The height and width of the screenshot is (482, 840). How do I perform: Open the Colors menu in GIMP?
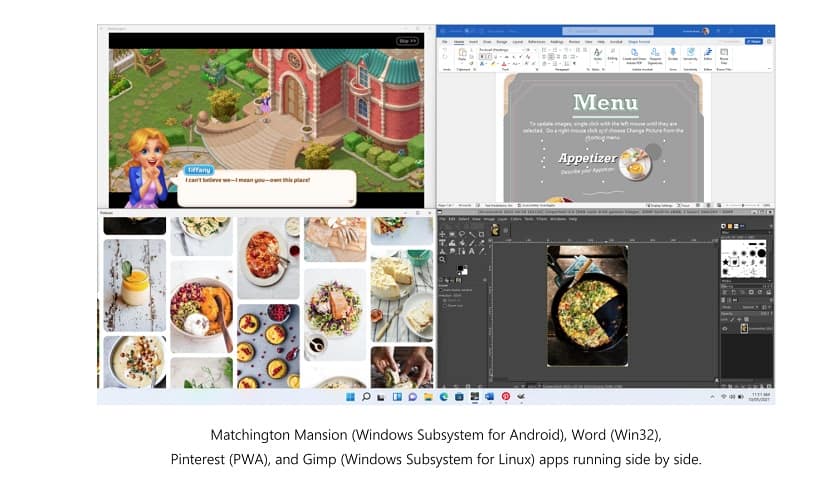(x=515, y=219)
